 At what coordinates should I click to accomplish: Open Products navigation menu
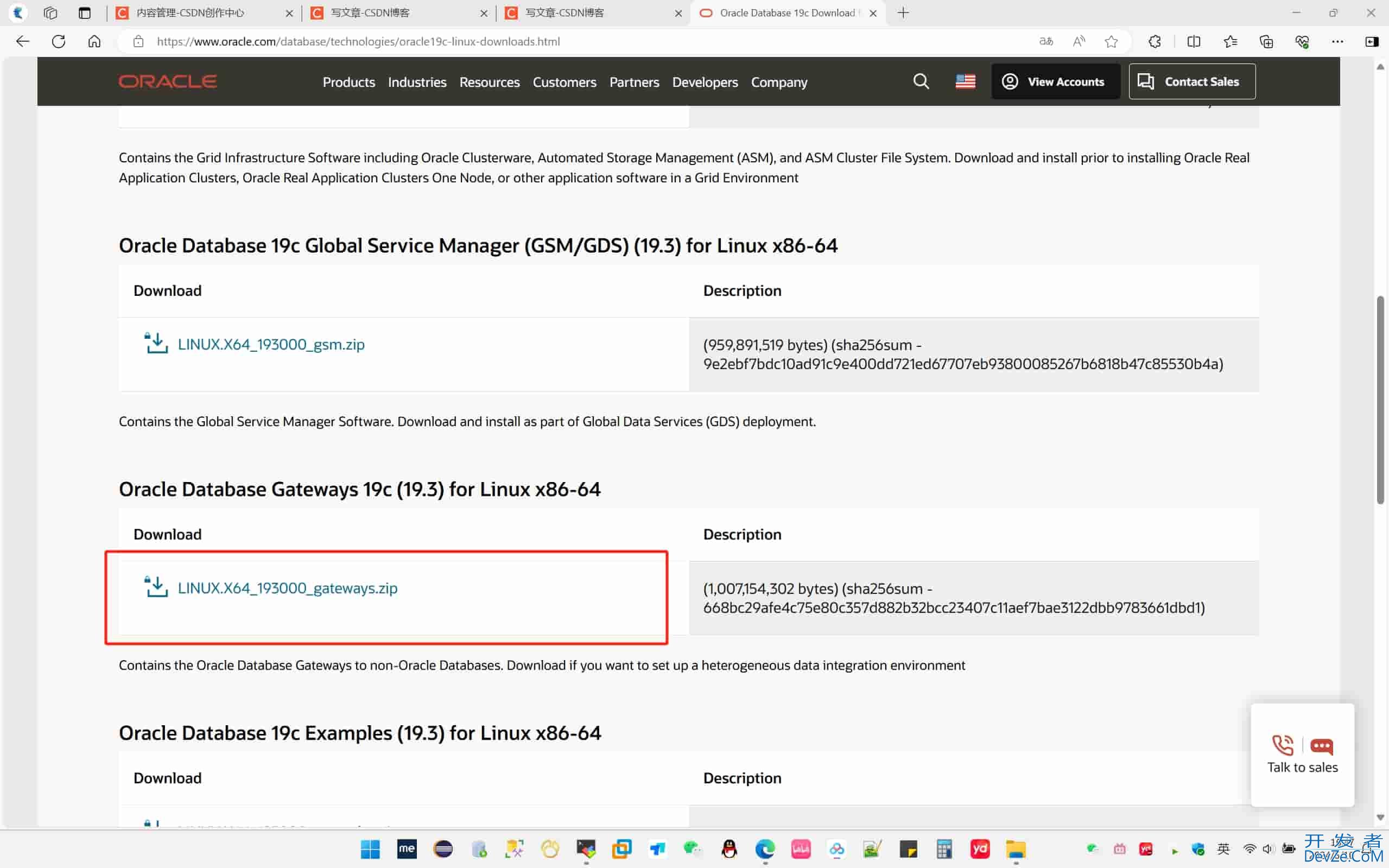pos(349,82)
